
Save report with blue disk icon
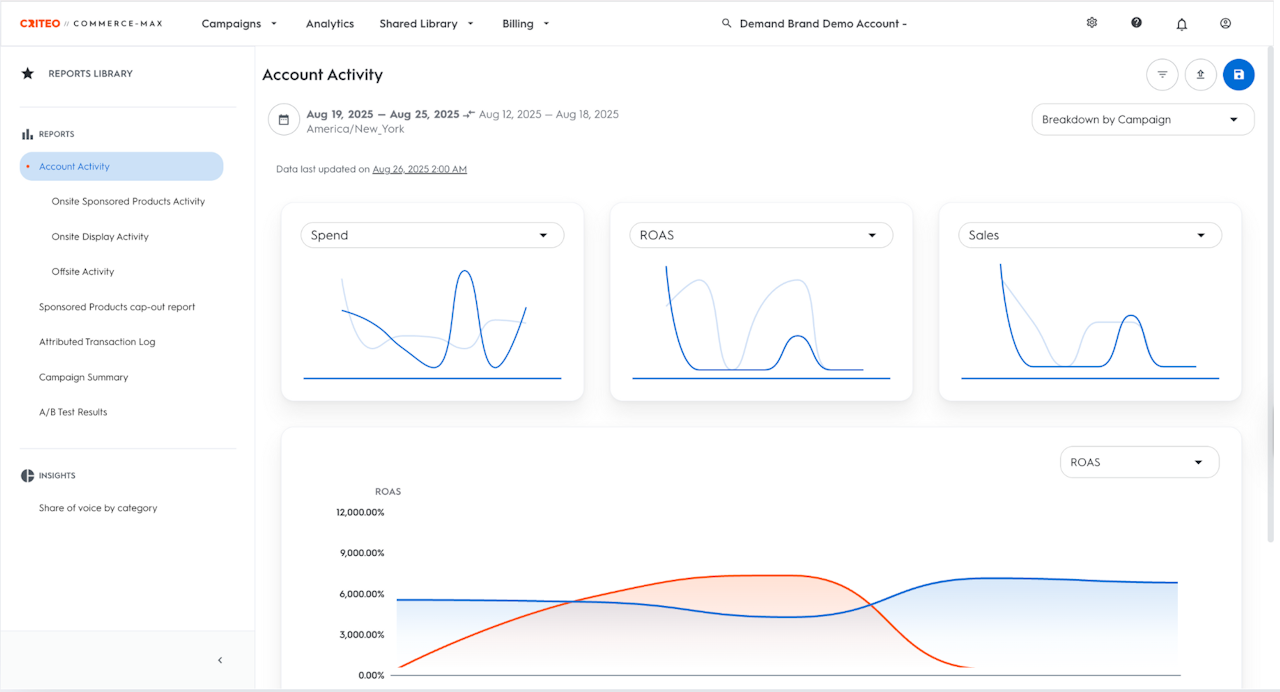(x=1238, y=74)
